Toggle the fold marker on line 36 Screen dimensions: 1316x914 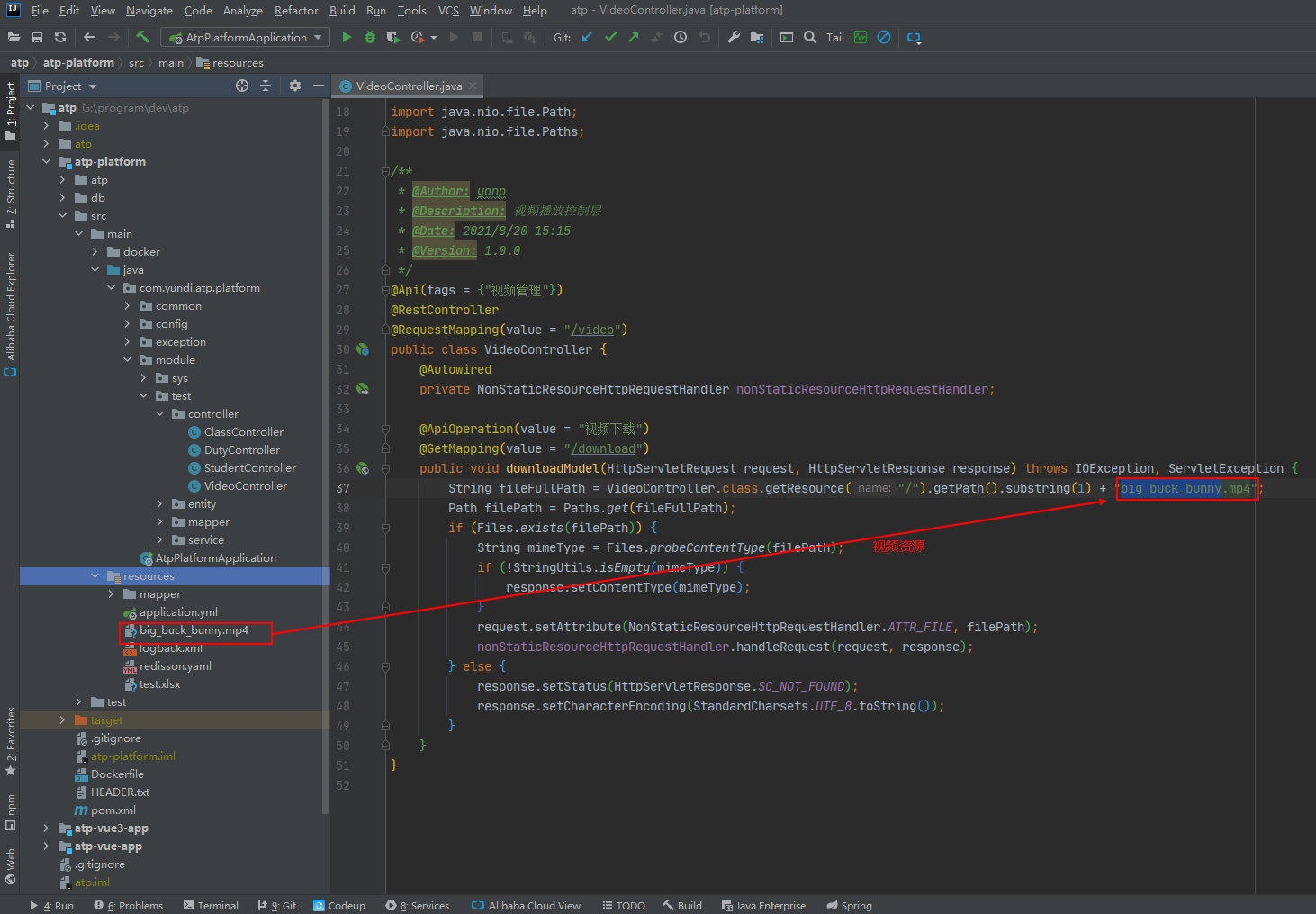(x=385, y=468)
